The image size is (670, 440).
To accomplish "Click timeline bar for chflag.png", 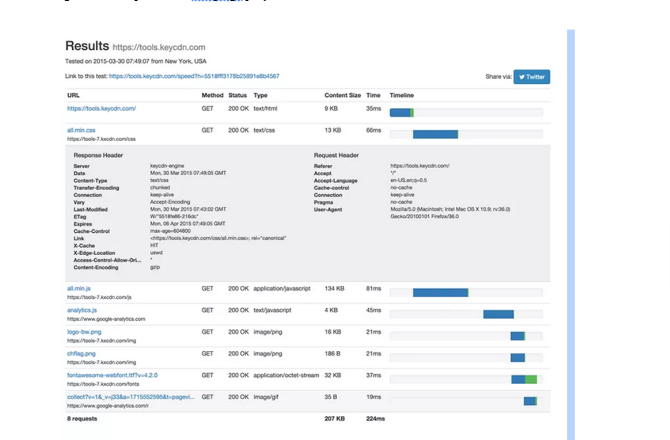I will tap(517, 358).
